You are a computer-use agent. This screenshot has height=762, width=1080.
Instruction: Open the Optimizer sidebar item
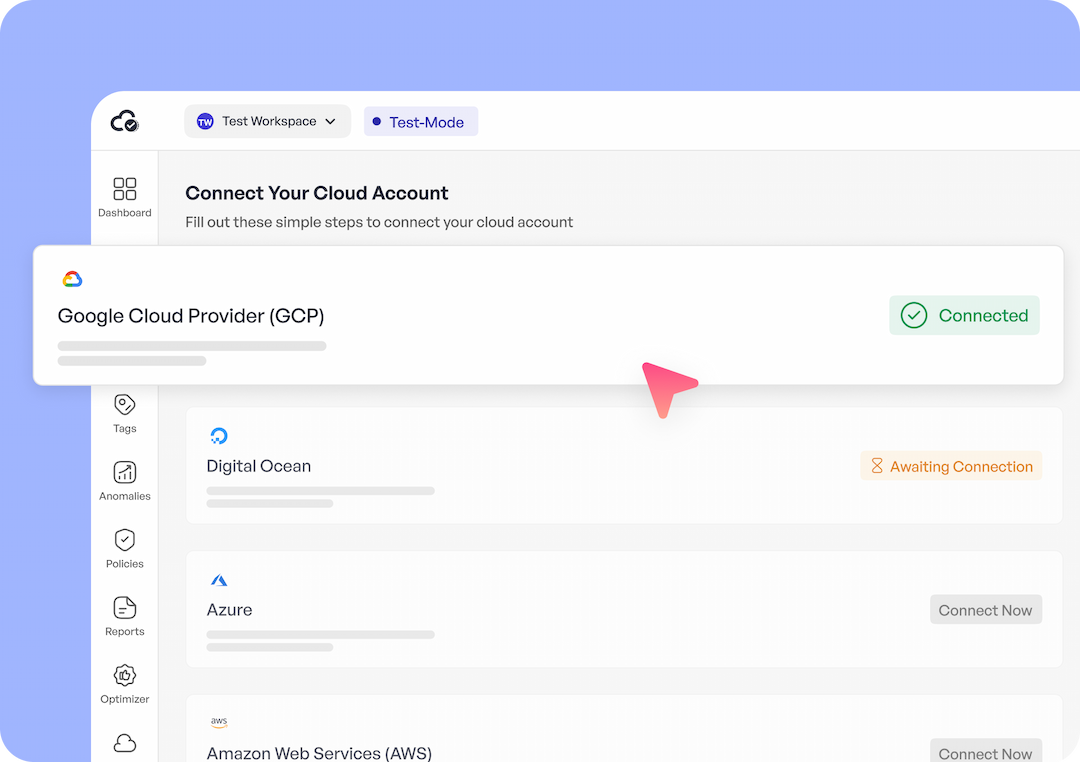[x=125, y=683]
